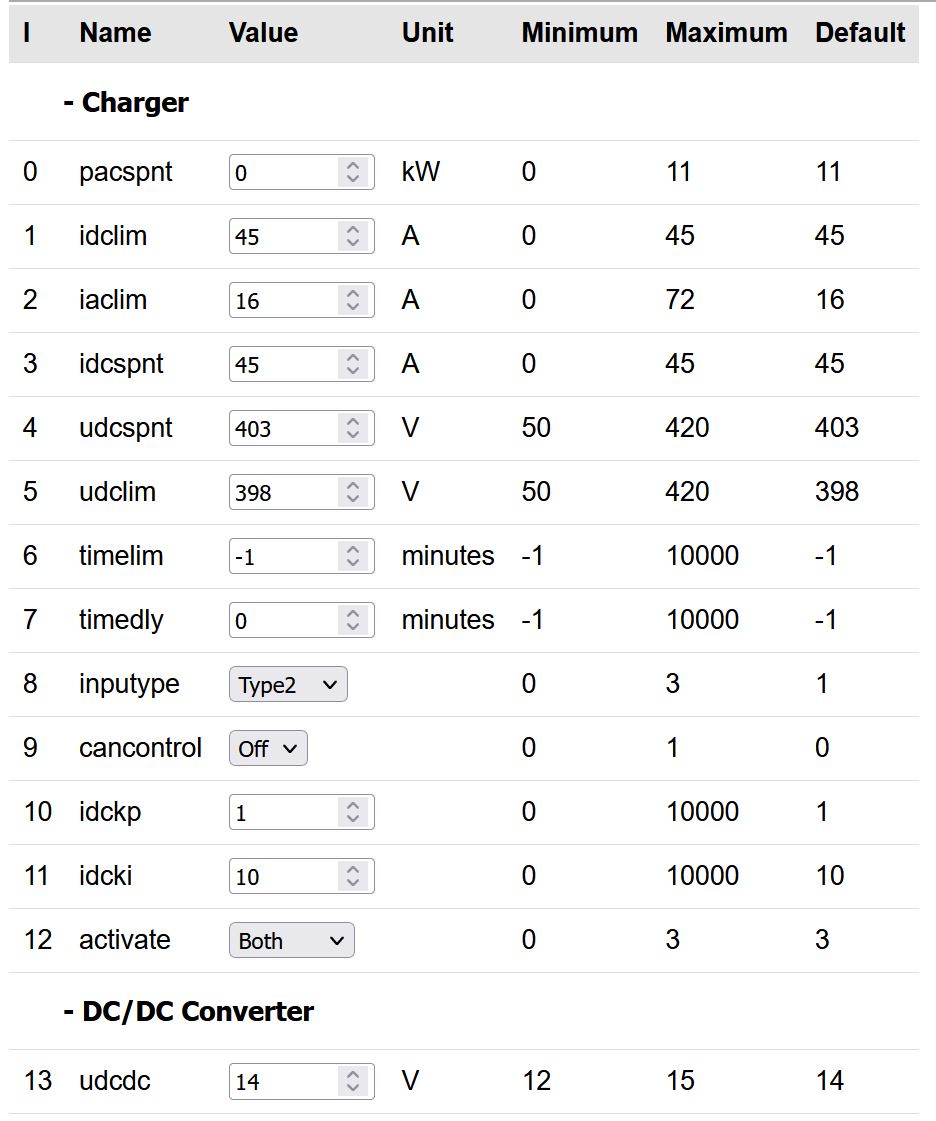Click the Name column header
This screenshot has height=1121, width=936.
pos(115,33)
